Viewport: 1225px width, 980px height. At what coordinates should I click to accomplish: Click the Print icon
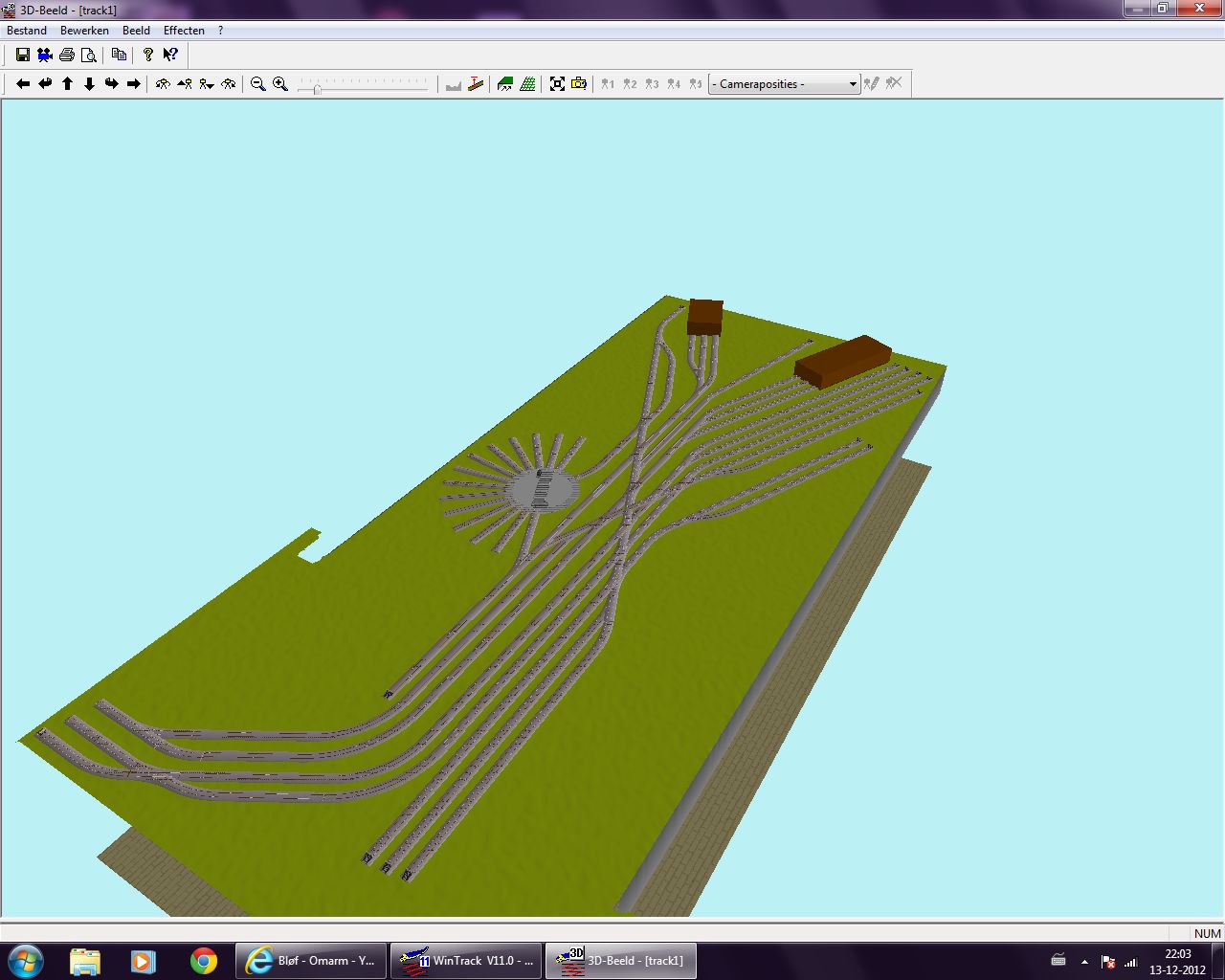pyautogui.click(x=67, y=55)
